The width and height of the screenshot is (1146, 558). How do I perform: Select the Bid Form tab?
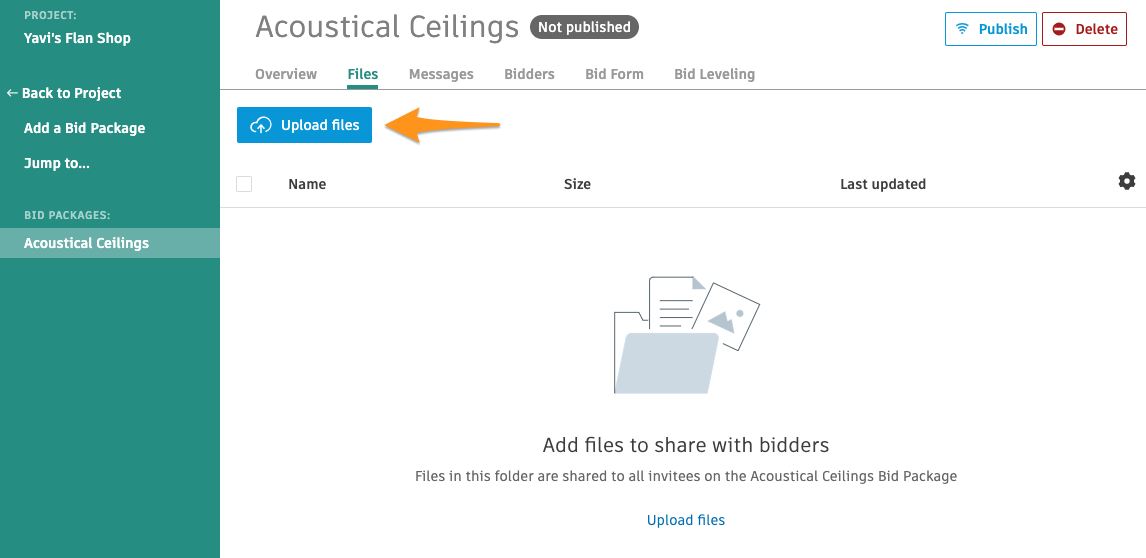tap(614, 74)
